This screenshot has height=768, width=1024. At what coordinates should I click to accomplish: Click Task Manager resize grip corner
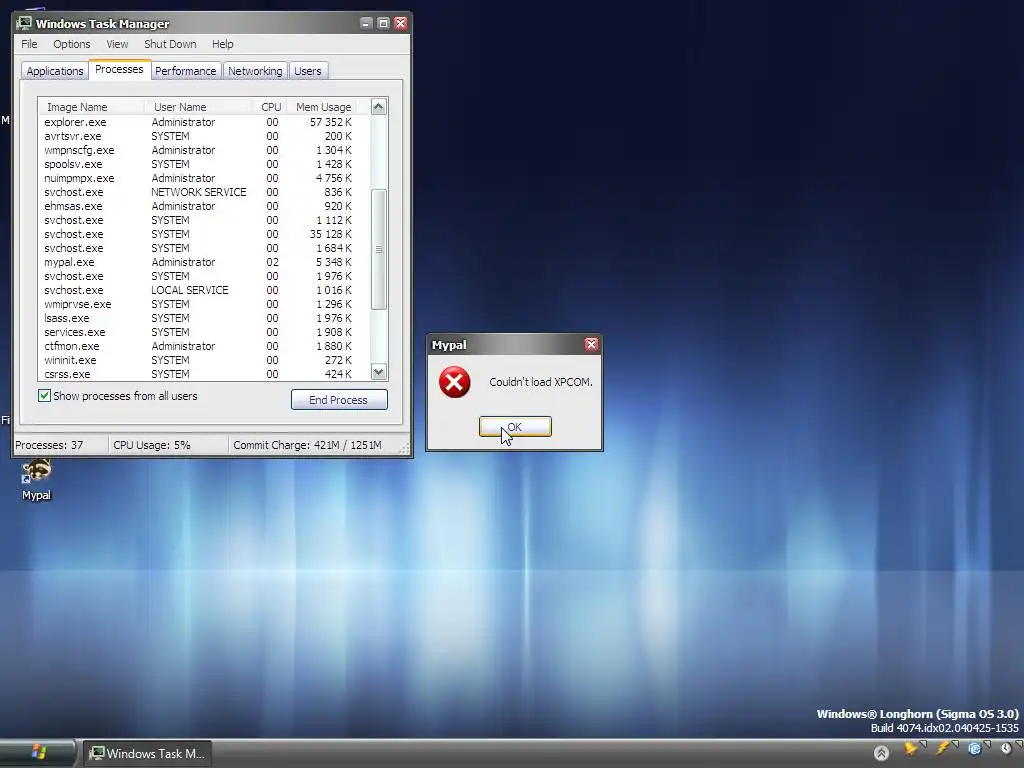[x=404, y=449]
